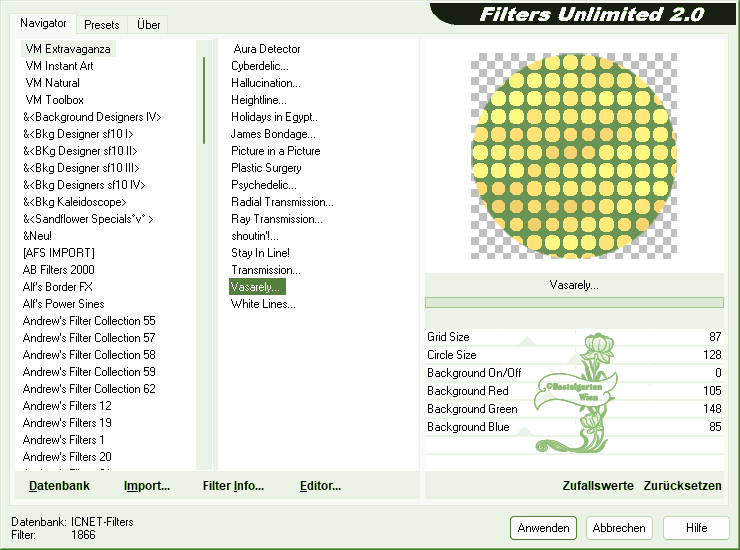
Task: Select &<Sandflower Specials°v°> category
Action: point(88,219)
